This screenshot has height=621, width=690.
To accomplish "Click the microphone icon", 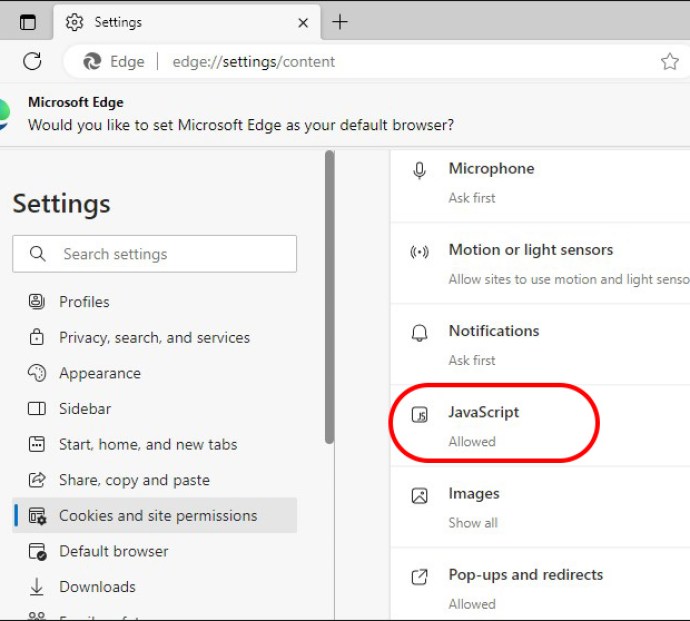I will 419,170.
